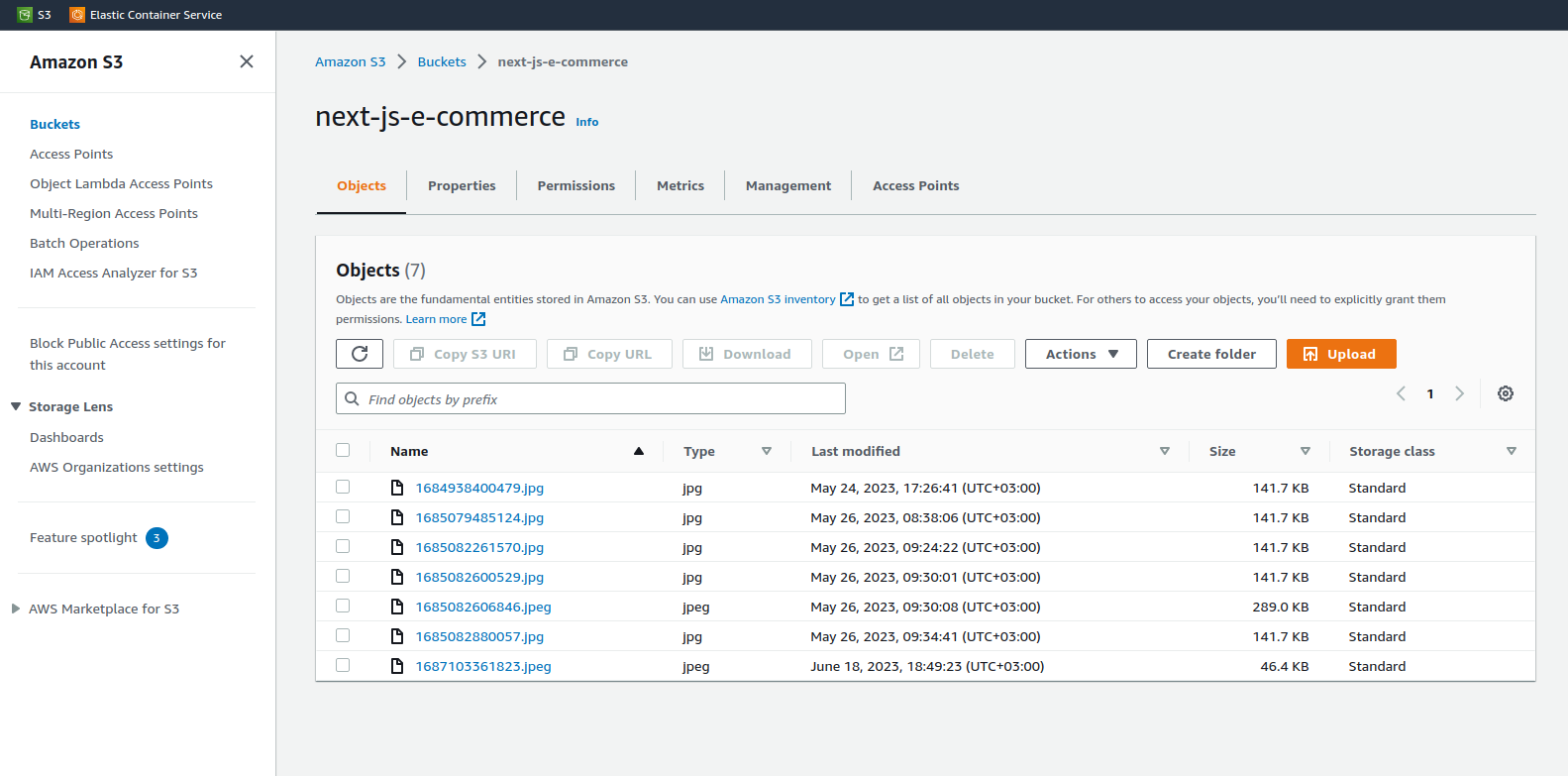Viewport: 1568px width, 776px height.
Task: Open Multi-Region Access Points in sidebar
Action: point(114,213)
